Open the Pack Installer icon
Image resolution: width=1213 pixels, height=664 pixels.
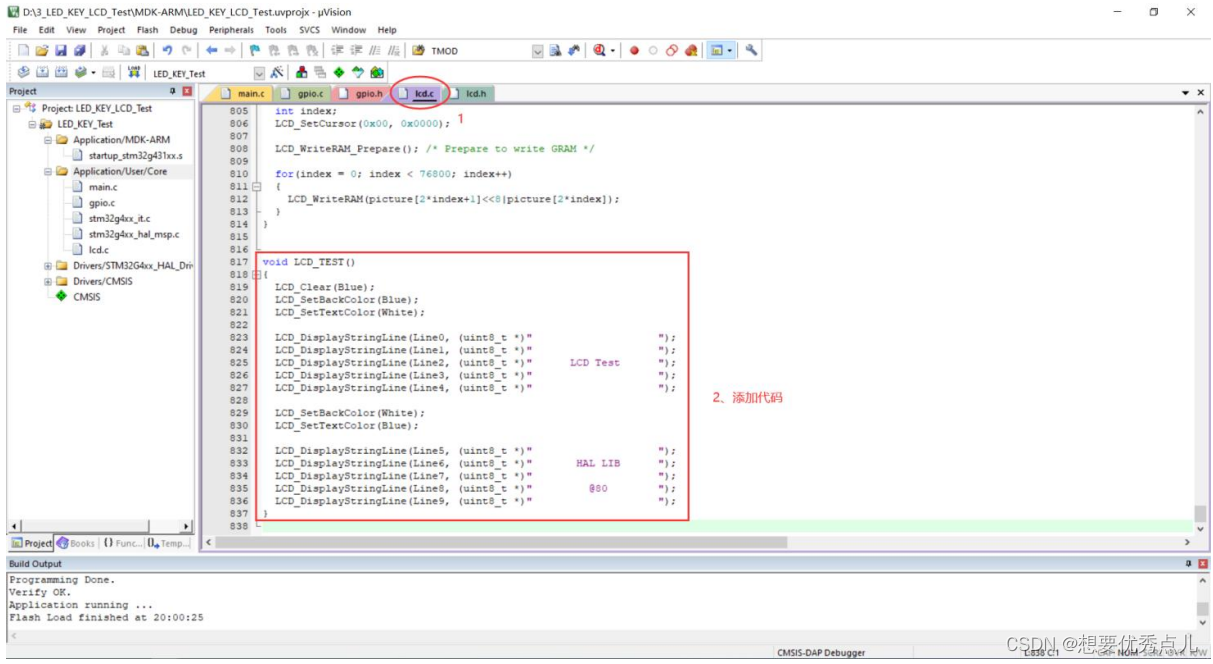click(376, 72)
